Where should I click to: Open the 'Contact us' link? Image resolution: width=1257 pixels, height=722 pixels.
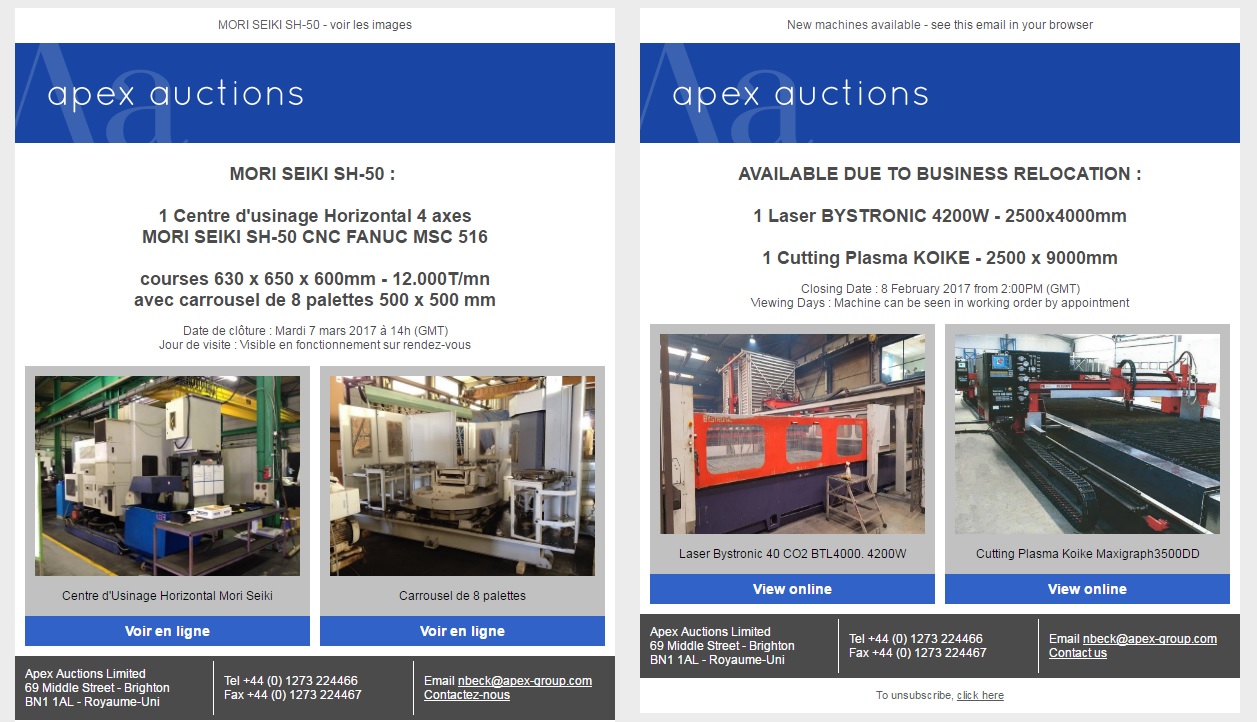(1077, 653)
